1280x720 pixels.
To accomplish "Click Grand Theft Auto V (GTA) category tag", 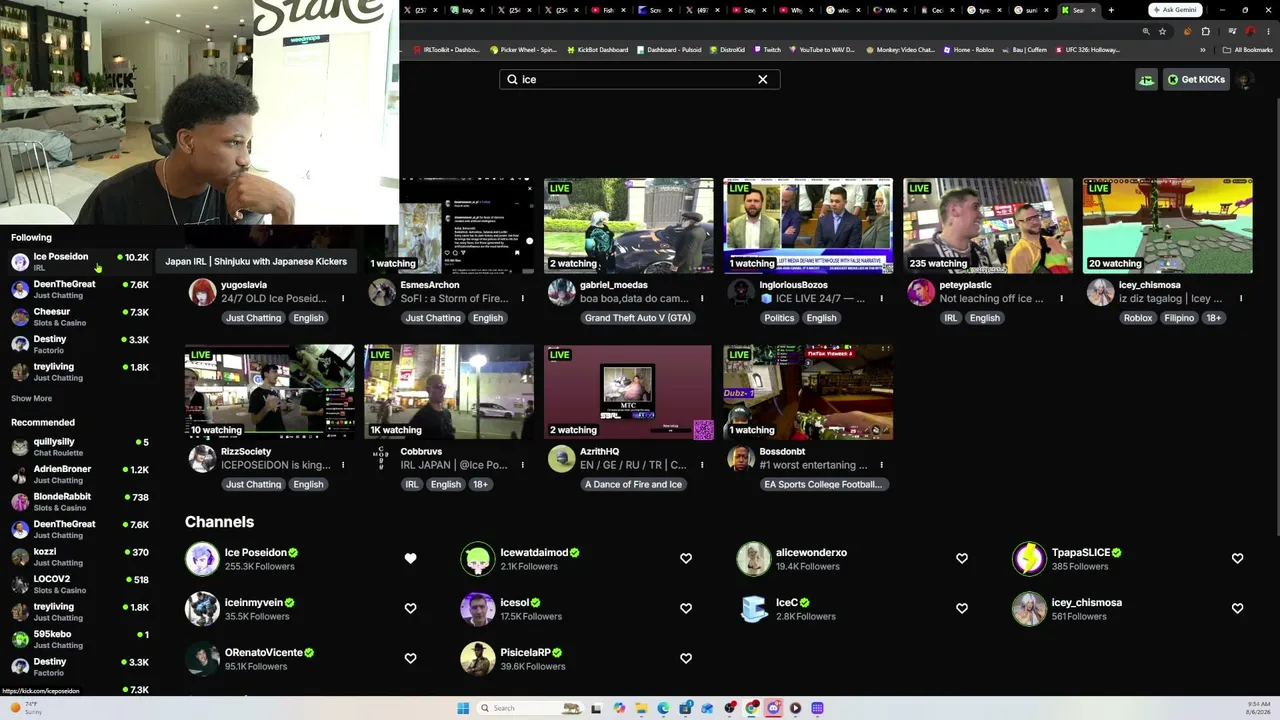I will 637,318.
